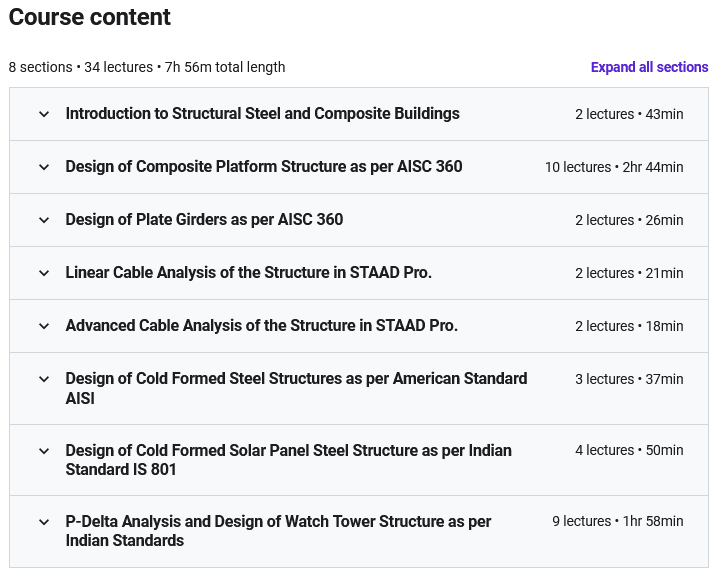Open section title Introduction to Structural Steel
This screenshot has height=573, width=716.
click(262, 114)
